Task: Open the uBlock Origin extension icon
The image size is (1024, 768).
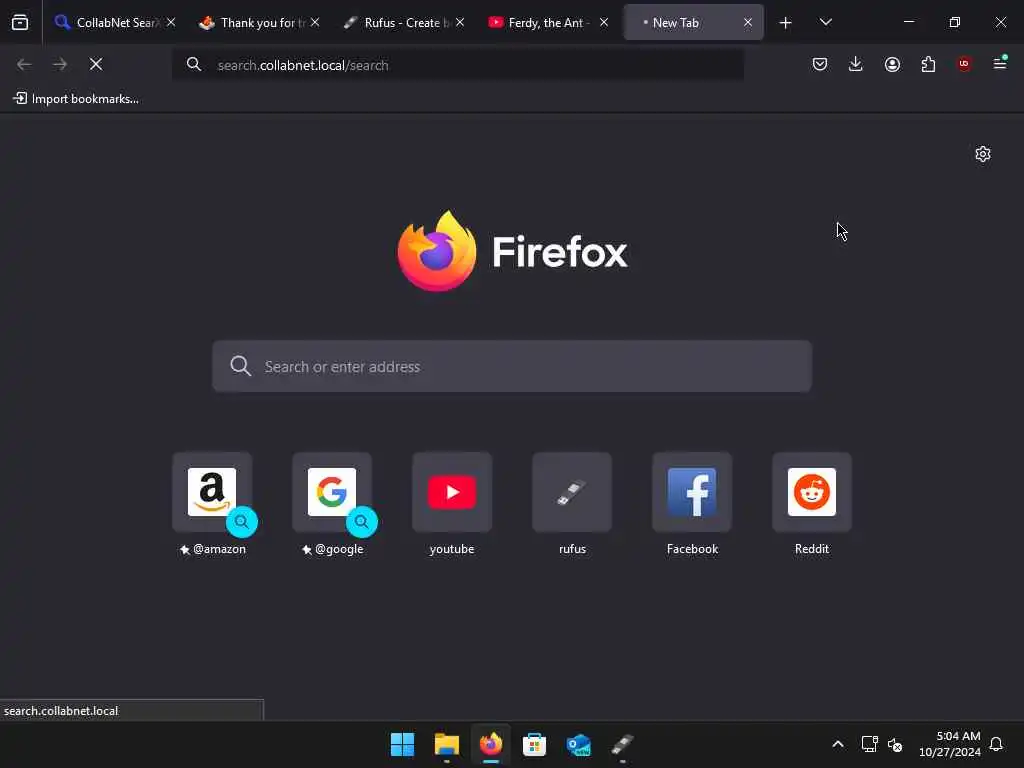Action: point(964,64)
